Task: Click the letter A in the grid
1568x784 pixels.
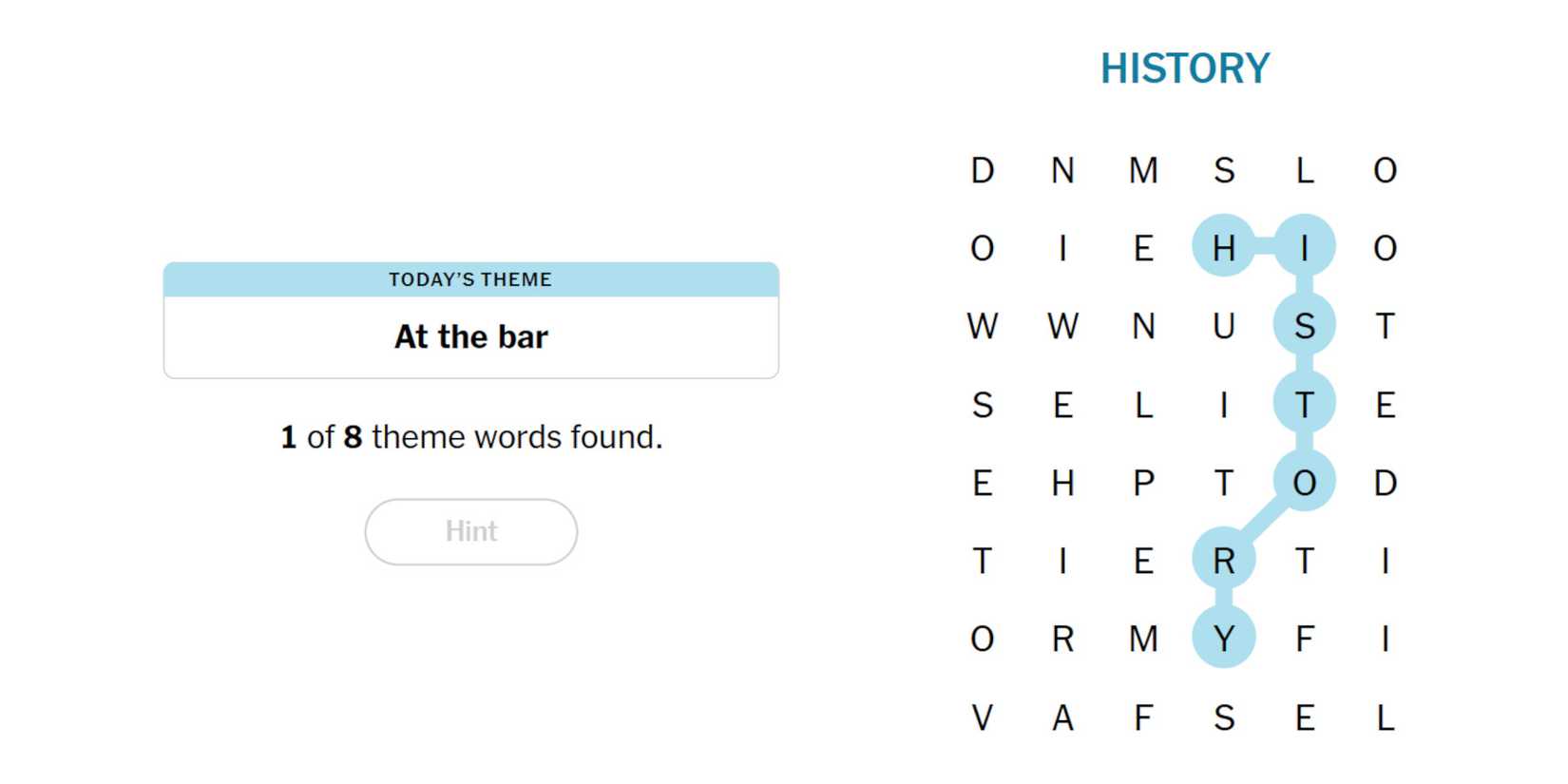Action: click(1062, 717)
